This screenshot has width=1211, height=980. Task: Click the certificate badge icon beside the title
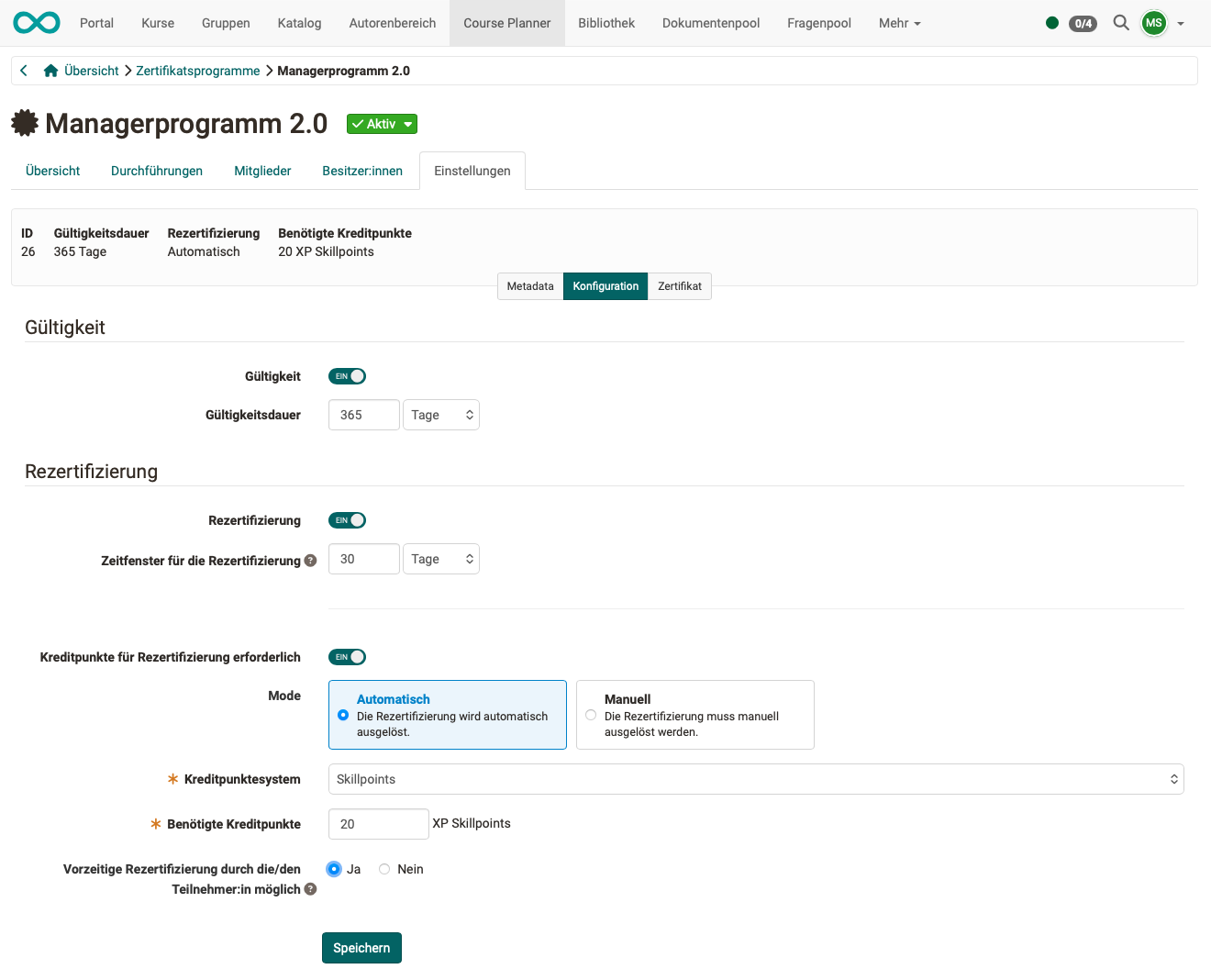[25, 122]
